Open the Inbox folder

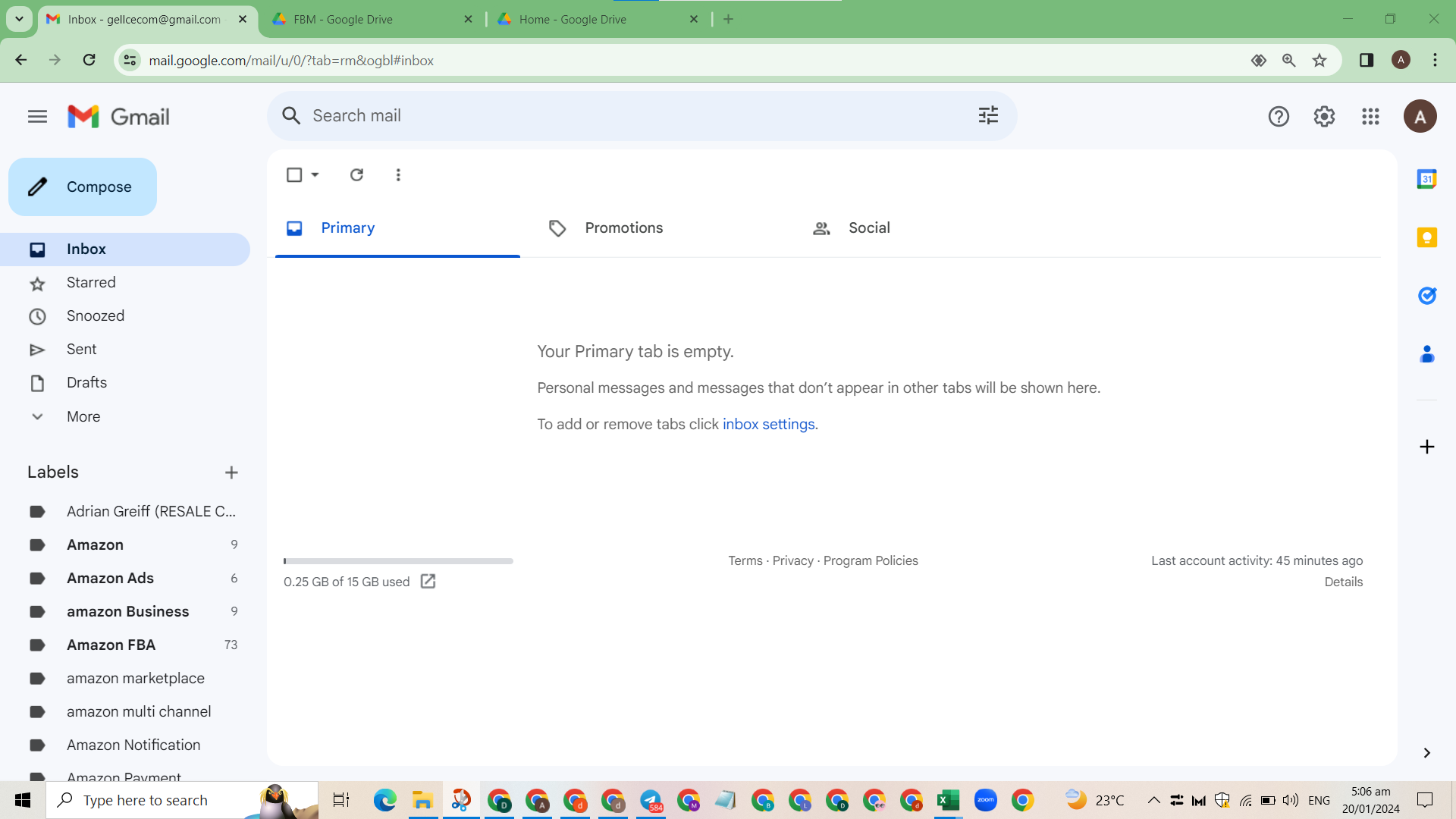125,249
